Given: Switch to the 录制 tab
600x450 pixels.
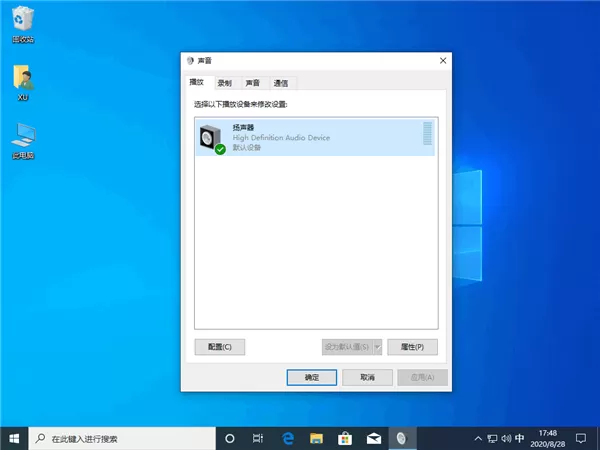Looking at the screenshot, I should click(224, 83).
